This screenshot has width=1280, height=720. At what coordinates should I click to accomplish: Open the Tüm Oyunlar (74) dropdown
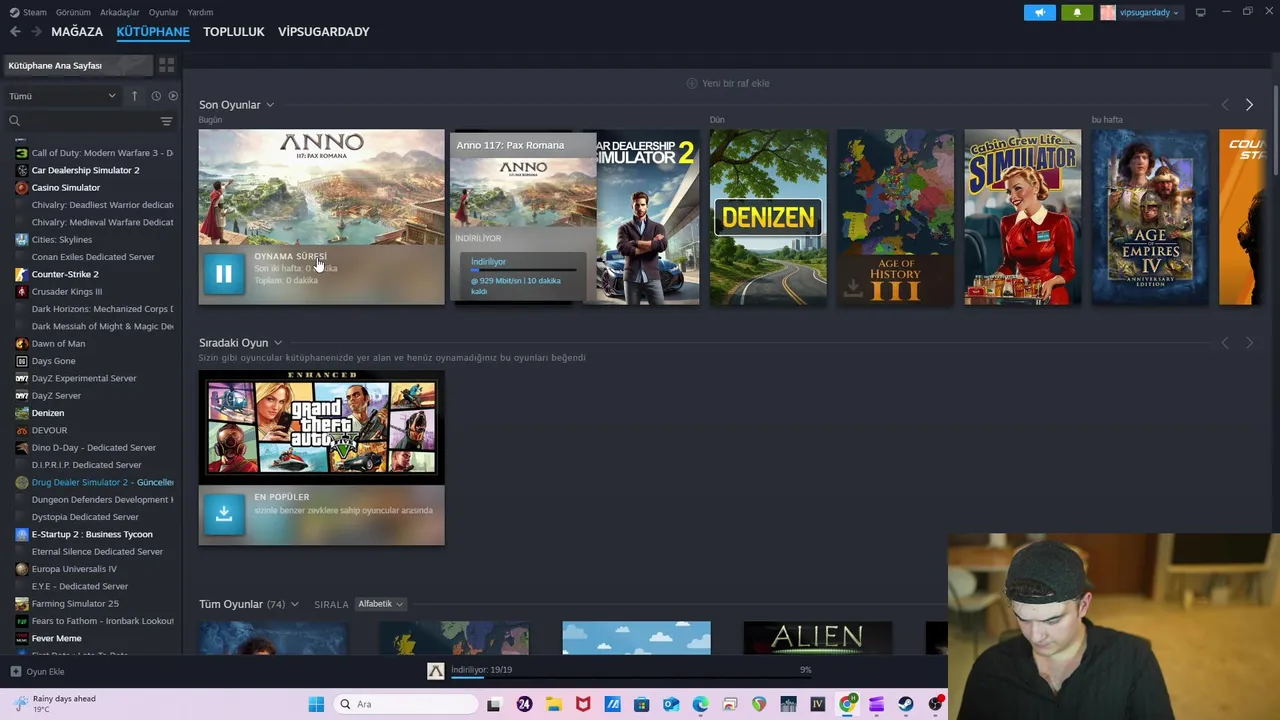tap(248, 604)
